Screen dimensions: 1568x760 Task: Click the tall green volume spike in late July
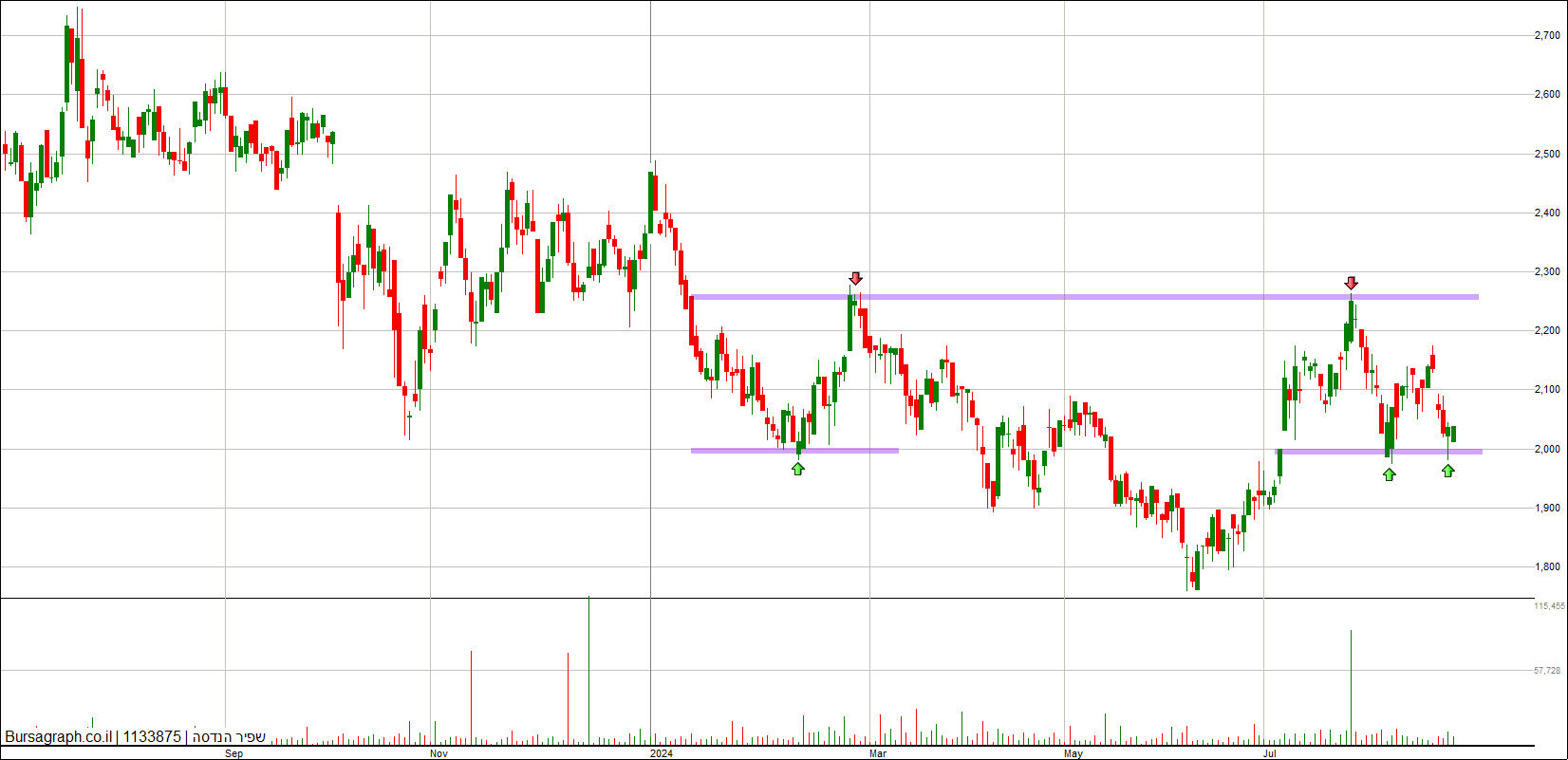(1351, 687)
